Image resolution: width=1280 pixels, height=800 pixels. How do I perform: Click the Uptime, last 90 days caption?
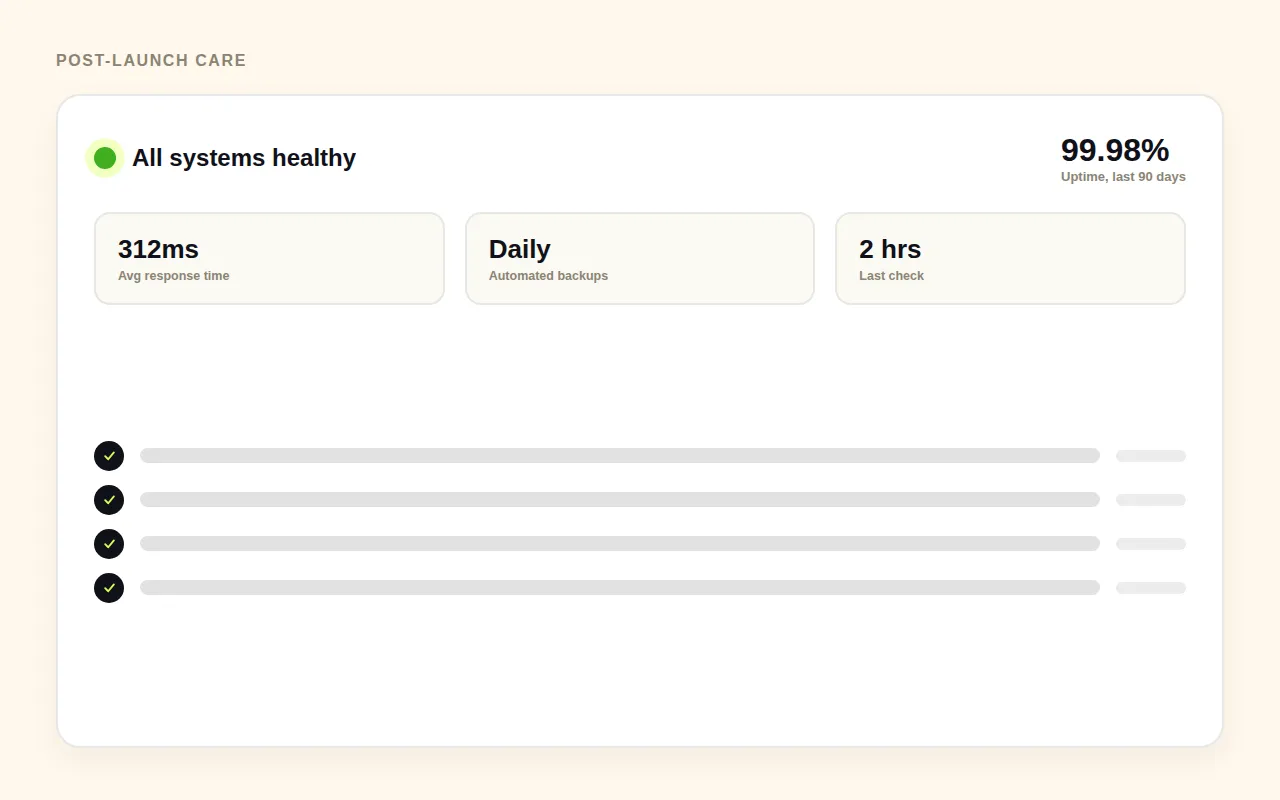click(1123, 177)
